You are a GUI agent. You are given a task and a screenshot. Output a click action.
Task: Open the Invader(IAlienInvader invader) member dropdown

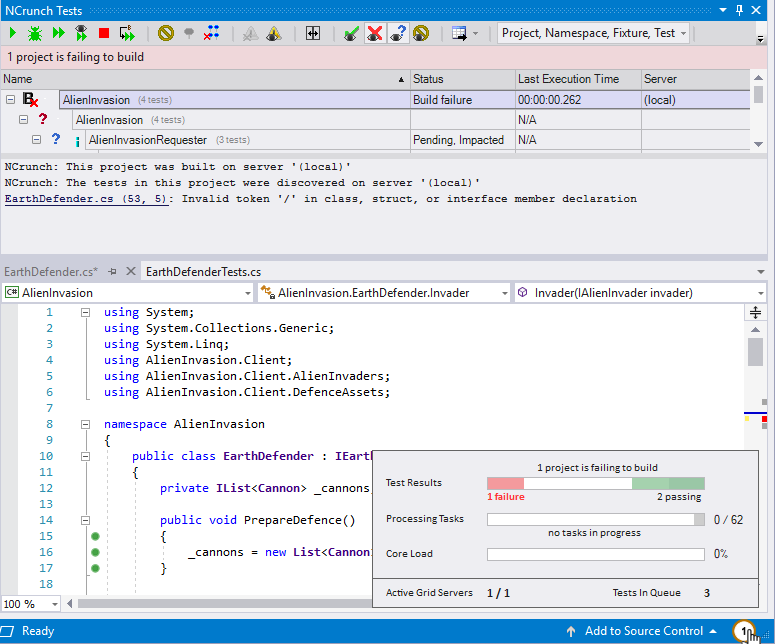[640, 293]
